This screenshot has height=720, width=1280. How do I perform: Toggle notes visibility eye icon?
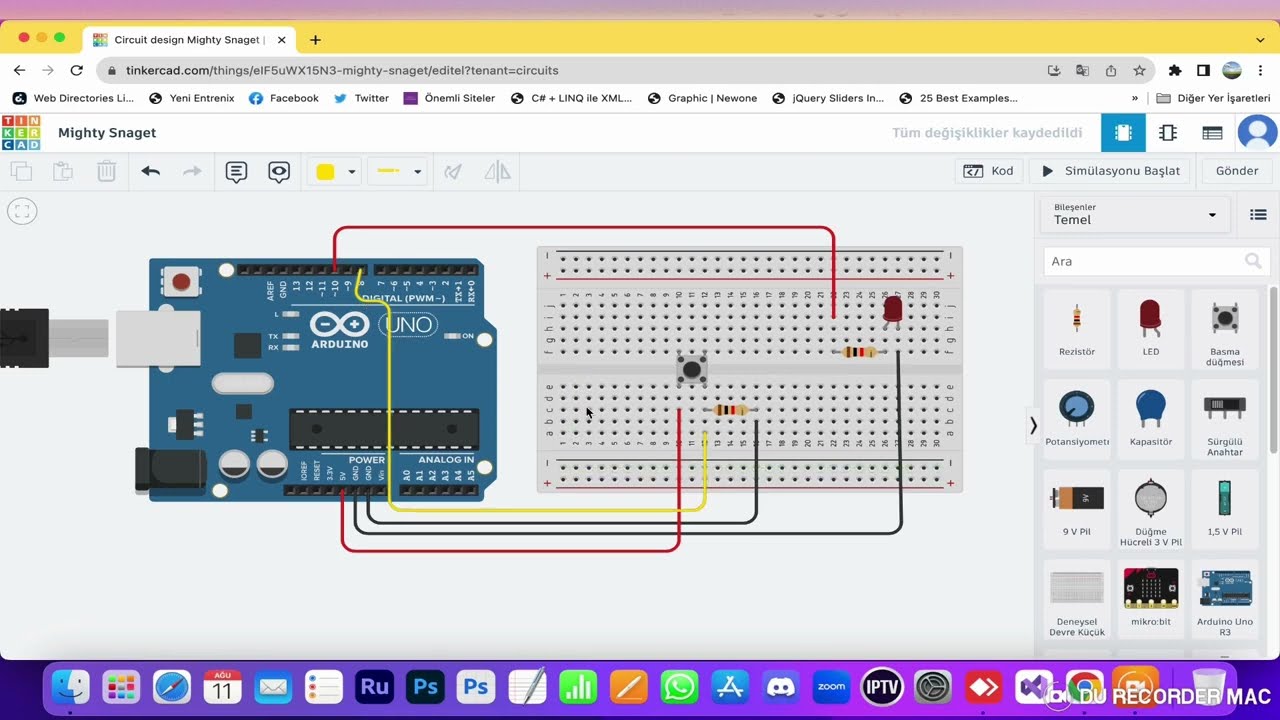click(x=279, y=171)
